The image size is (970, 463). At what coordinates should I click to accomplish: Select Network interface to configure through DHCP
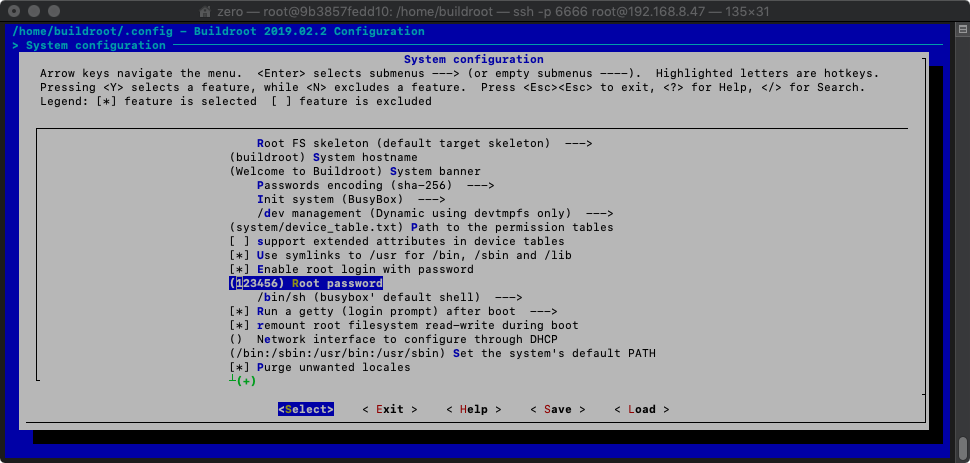pos(393,339)
